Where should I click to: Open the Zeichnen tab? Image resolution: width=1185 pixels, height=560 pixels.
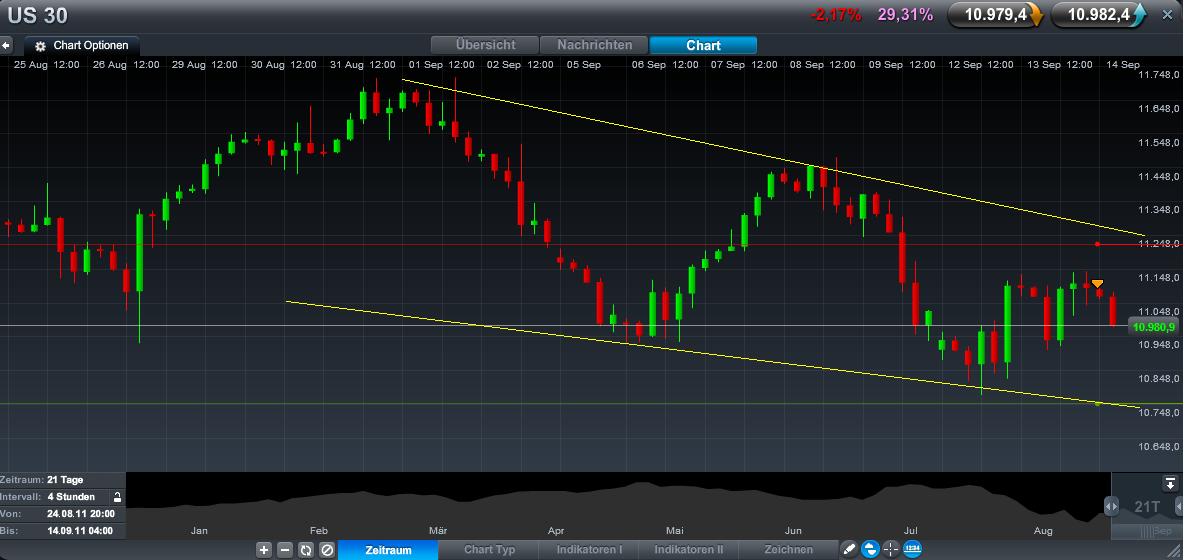[788, 550]
